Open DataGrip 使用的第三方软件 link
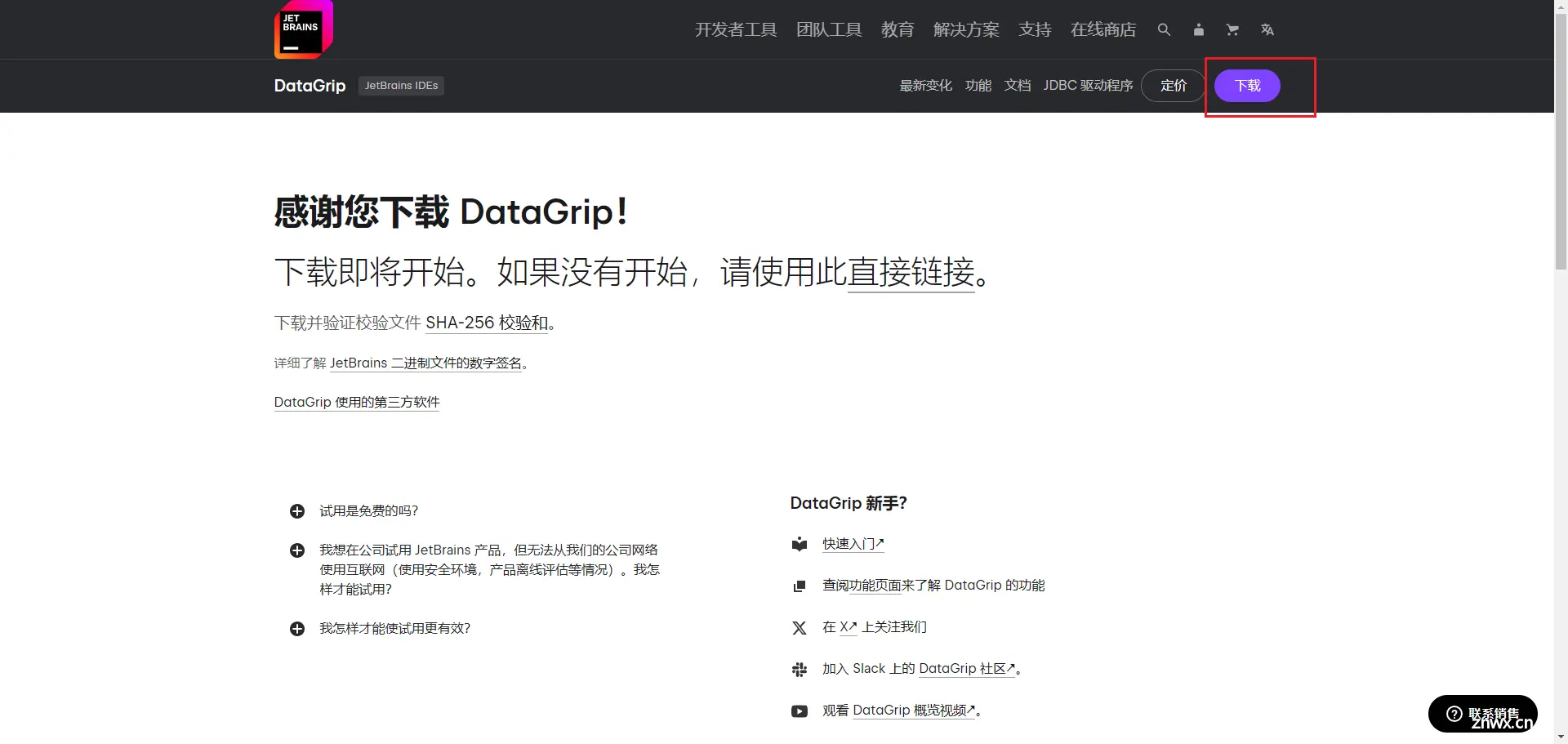This screenshot has width=1568, height=744. (357, 402)
